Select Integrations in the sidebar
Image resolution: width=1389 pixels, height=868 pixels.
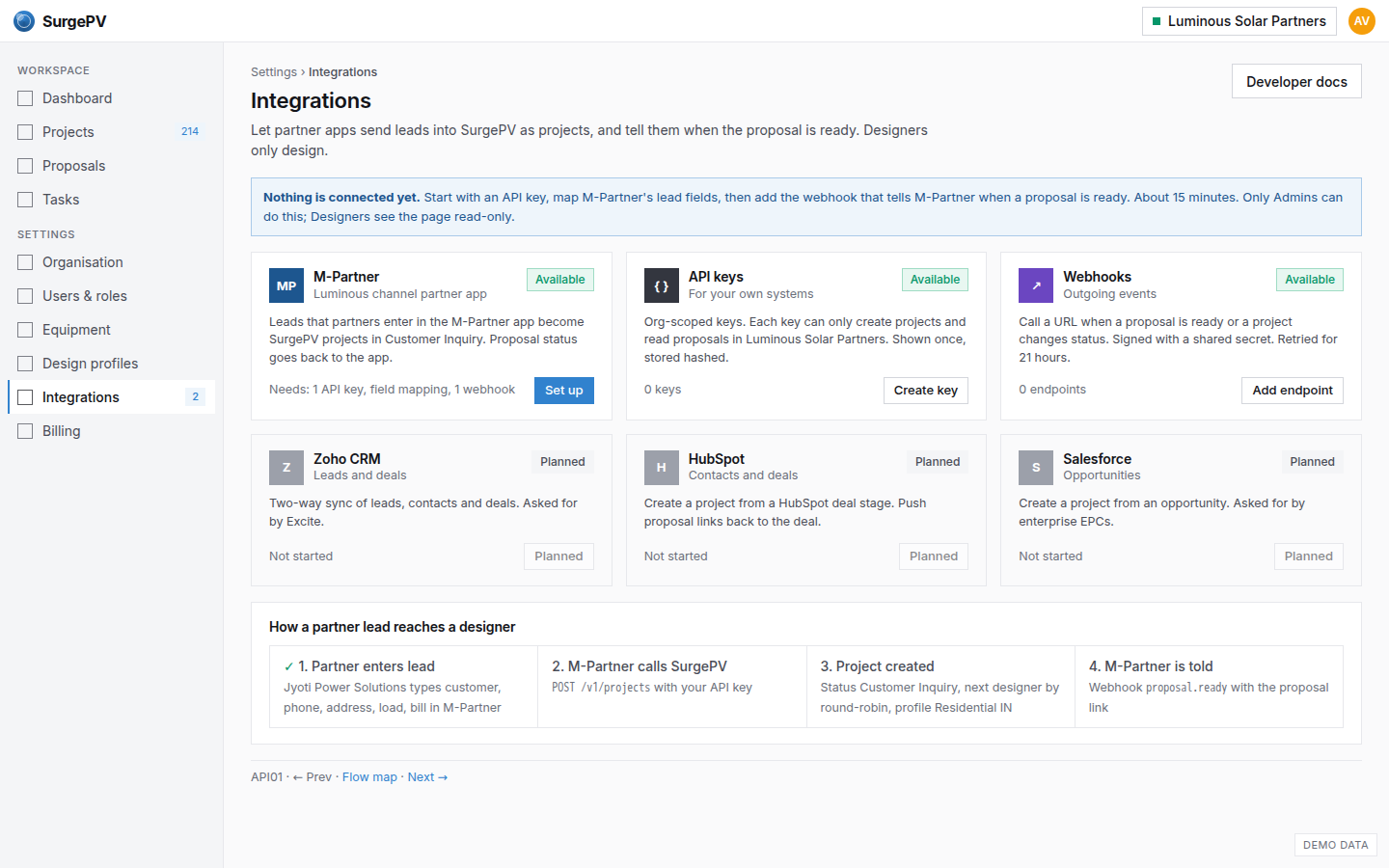(111, 397)
